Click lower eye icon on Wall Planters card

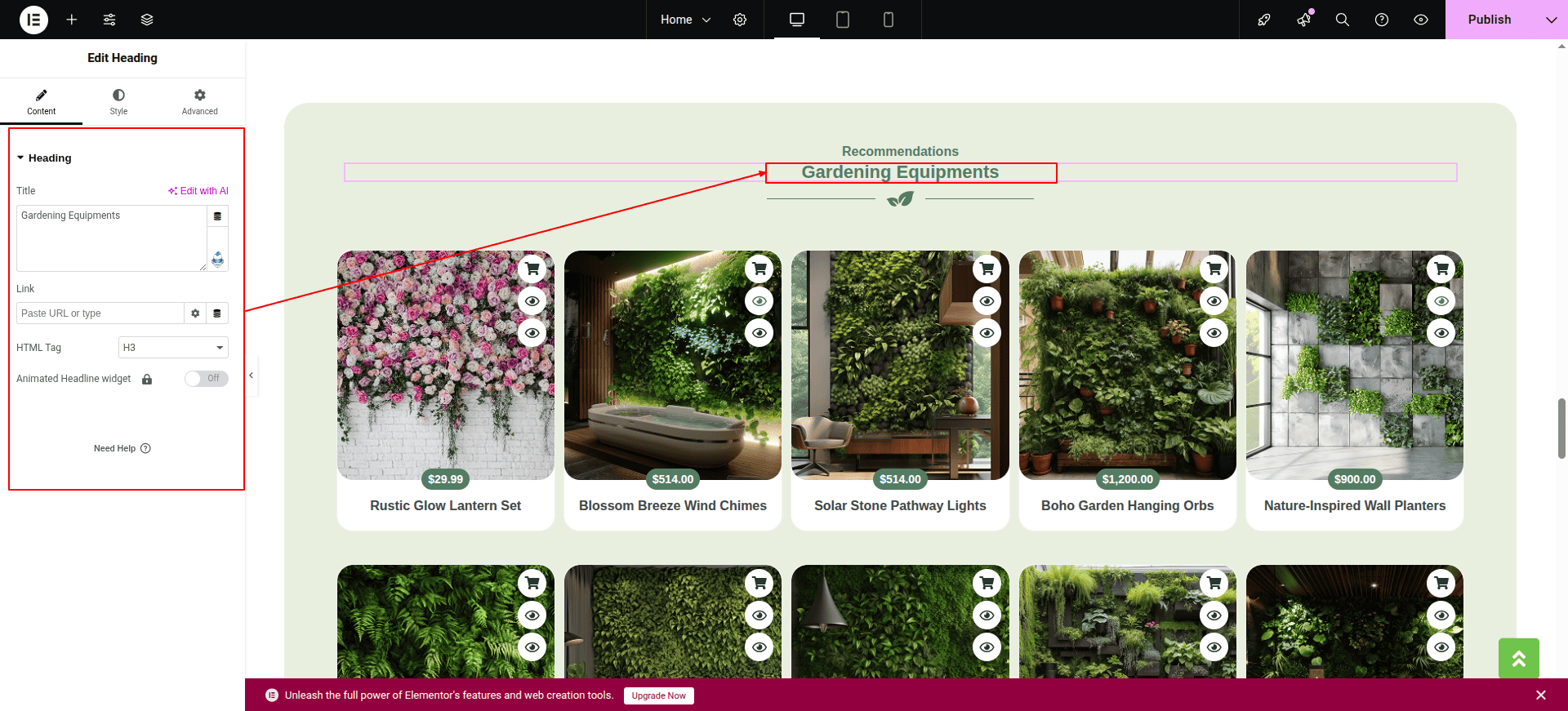(x=1441, y=333)
